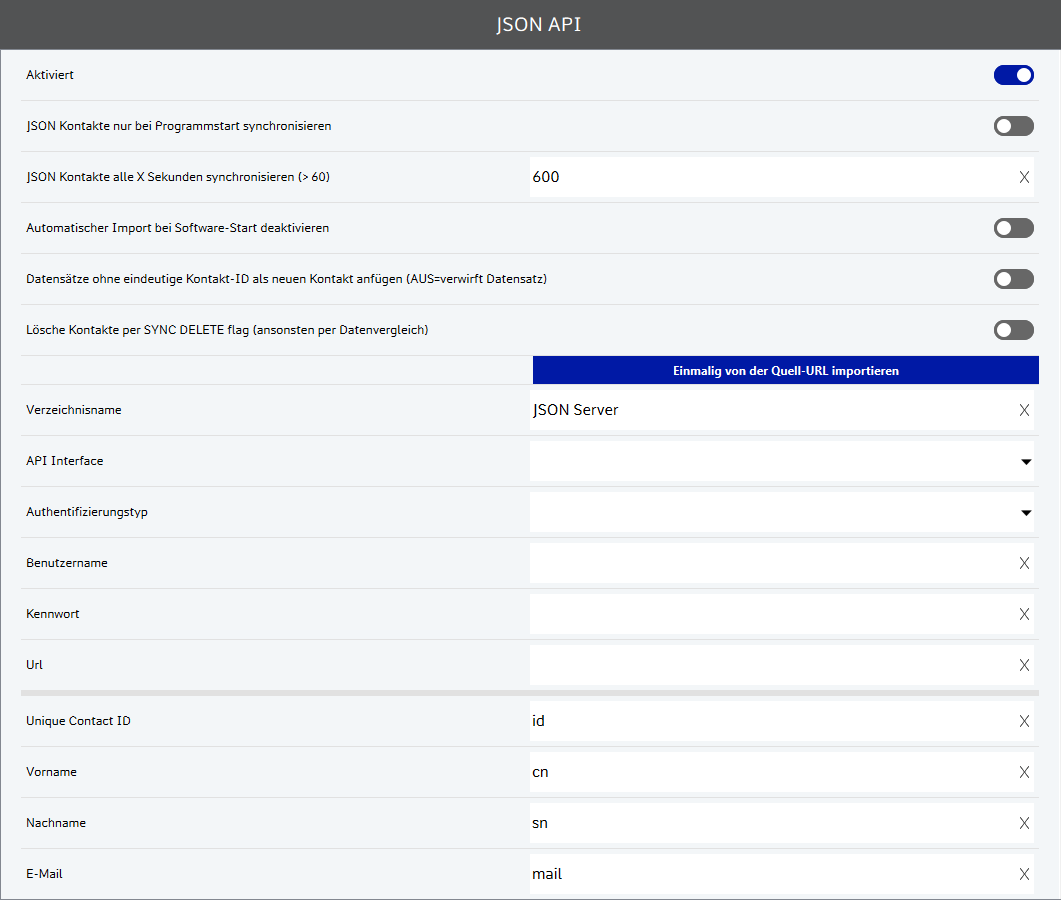
Task: Toggle adding records without unique Kontakt-ID
Action: pos(1013,279)
